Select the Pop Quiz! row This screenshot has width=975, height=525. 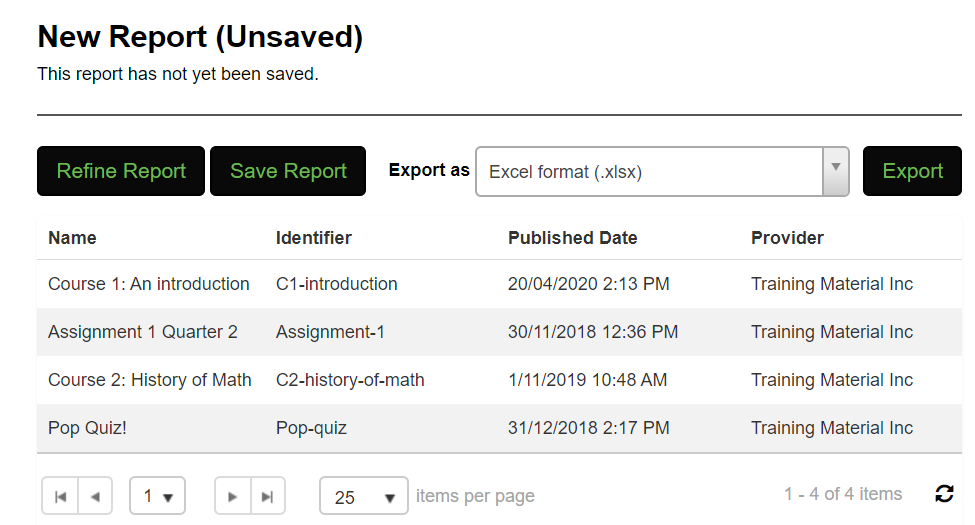point(499,428)
